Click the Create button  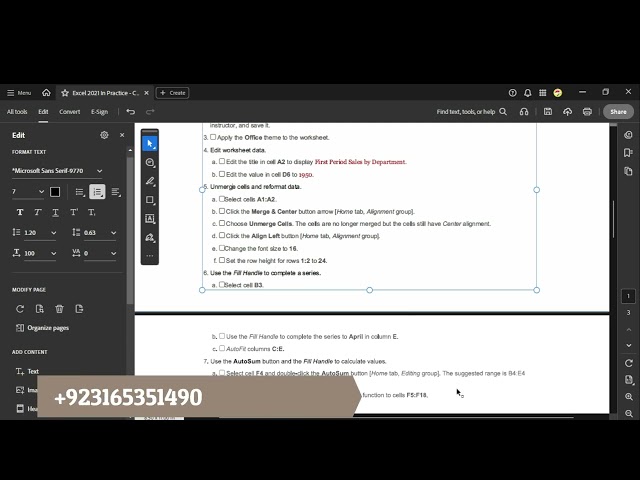(x=172, y=93)
